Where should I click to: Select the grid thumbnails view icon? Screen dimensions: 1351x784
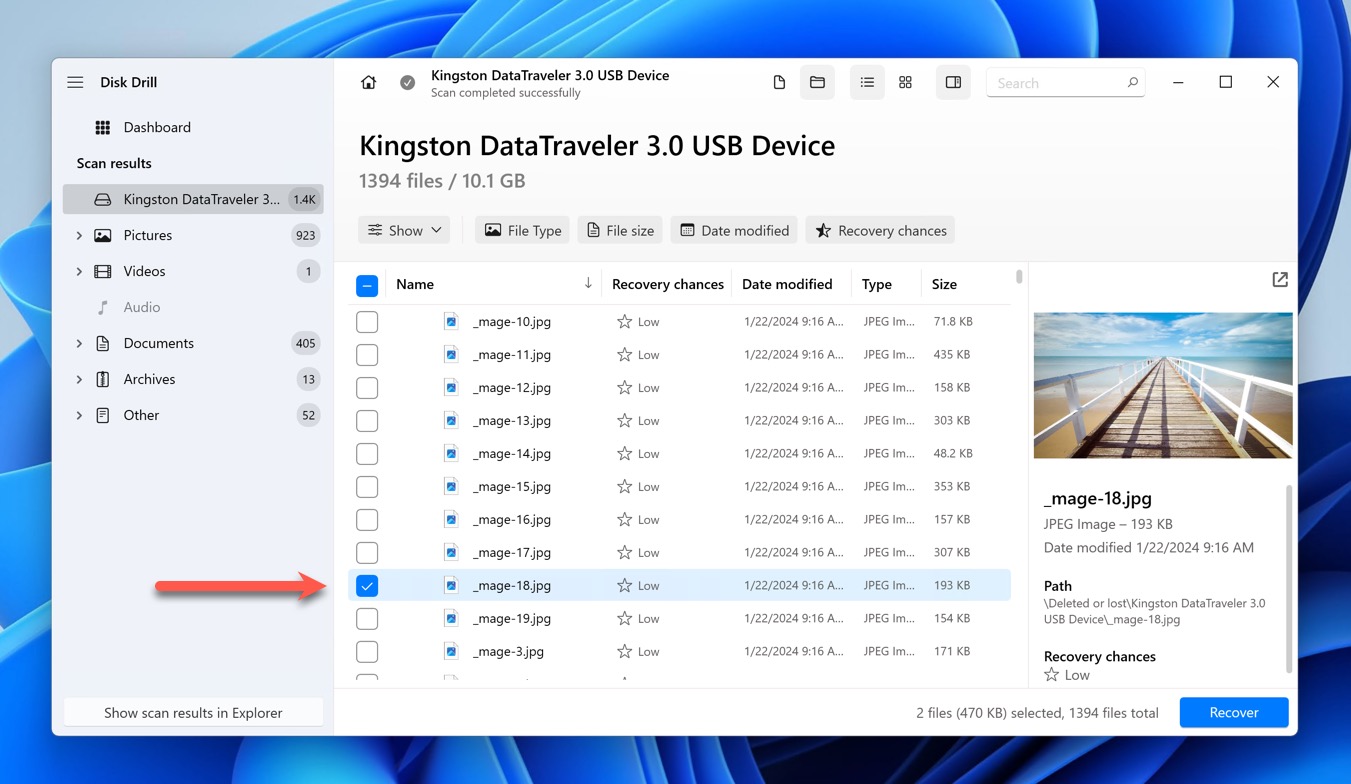point(905,83)
